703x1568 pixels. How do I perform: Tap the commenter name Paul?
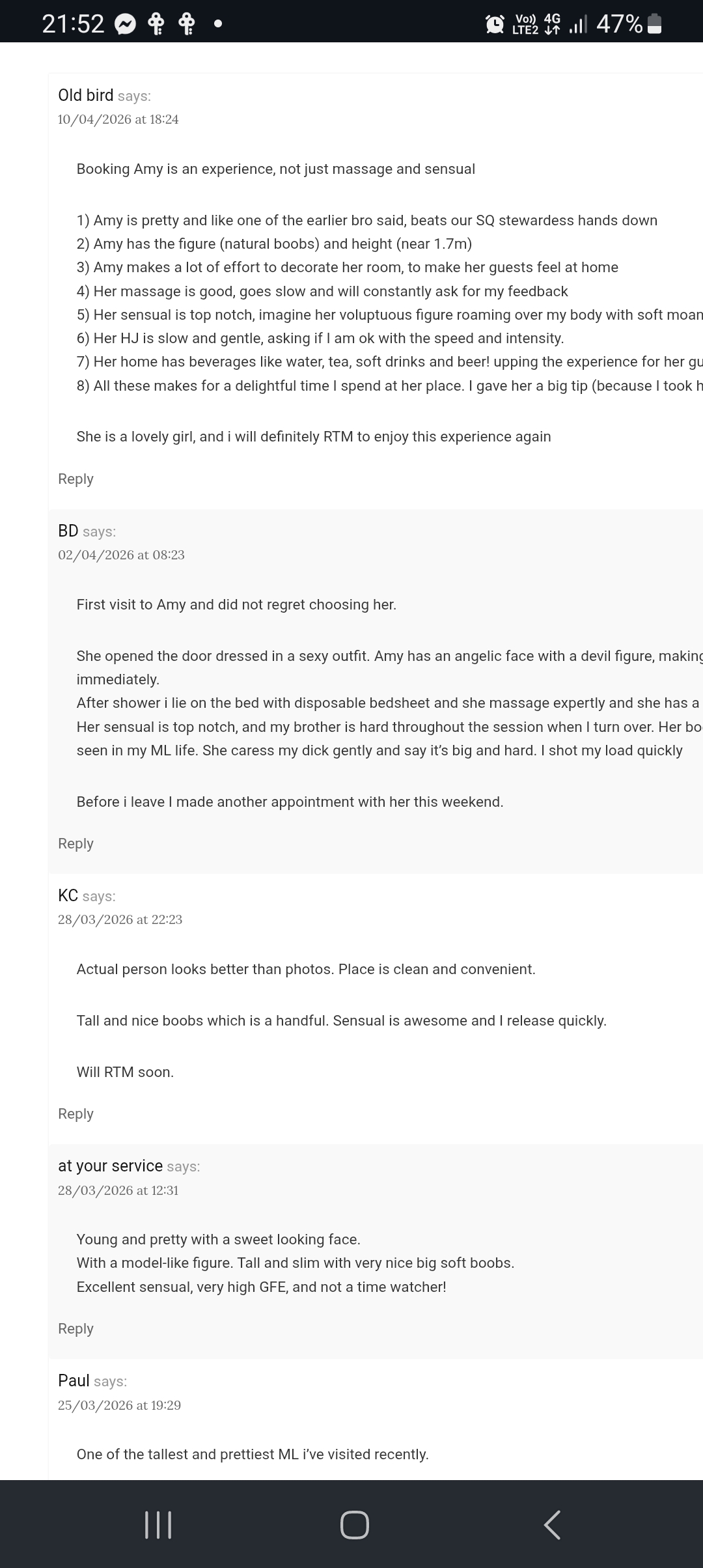click(73, 1380)
